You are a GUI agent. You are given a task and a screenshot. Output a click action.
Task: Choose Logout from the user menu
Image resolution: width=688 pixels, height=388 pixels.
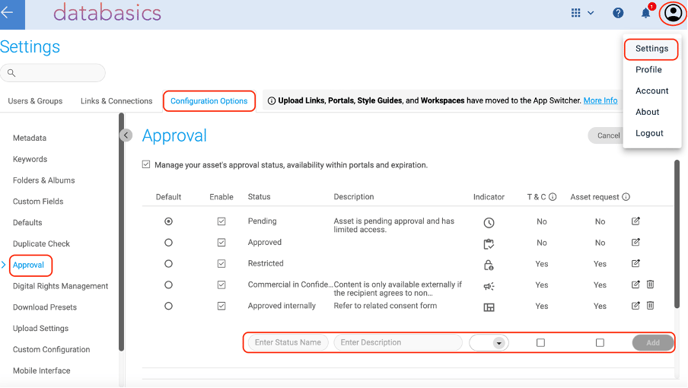click(x=649, y=133)
